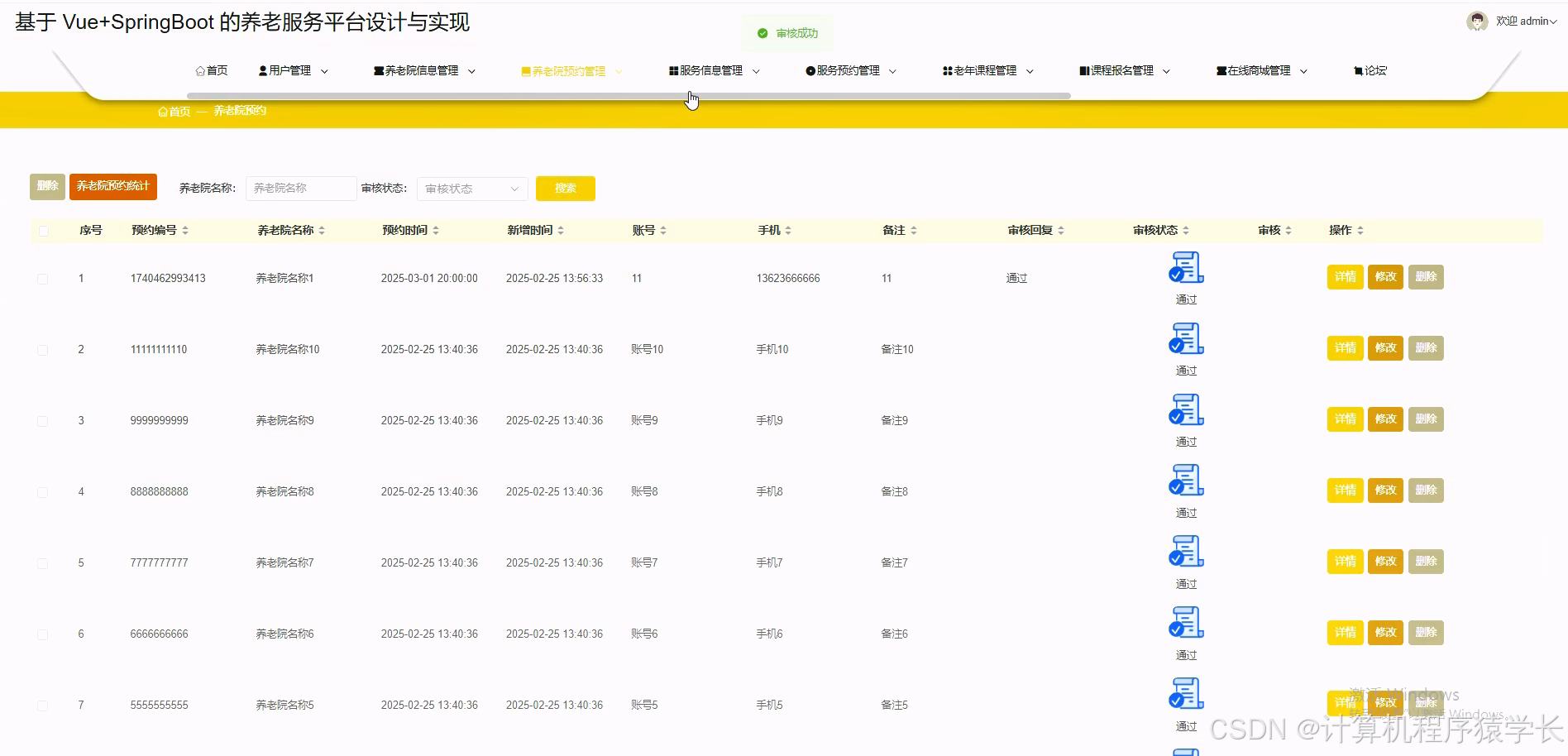Go to 首页 in the navigation bar

click(212, 71)
